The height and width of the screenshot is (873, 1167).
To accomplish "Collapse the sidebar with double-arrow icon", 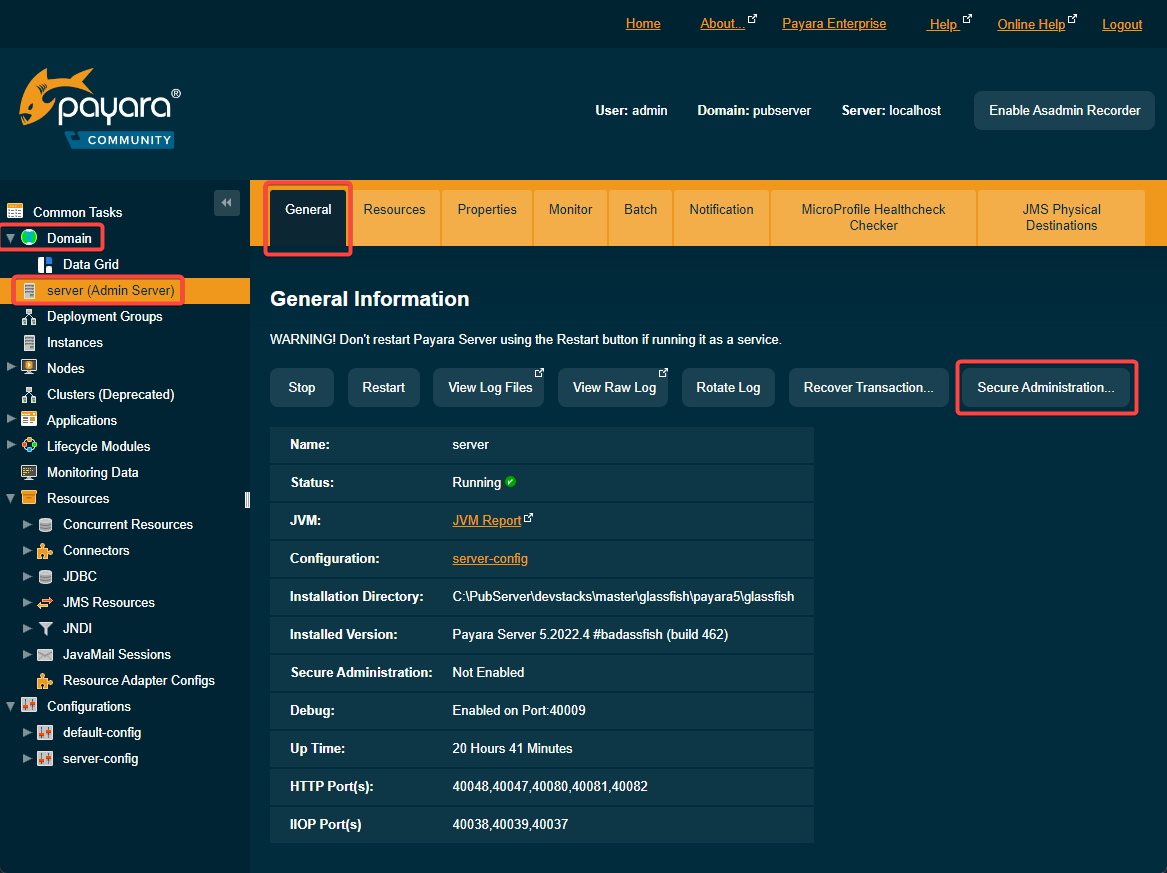I will pos(227,203).
